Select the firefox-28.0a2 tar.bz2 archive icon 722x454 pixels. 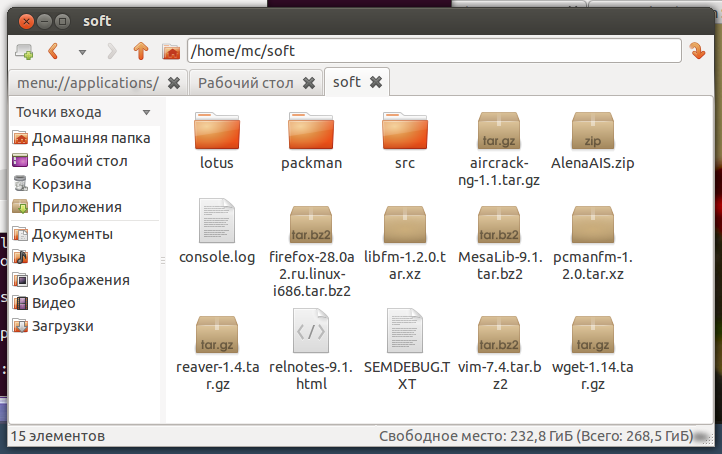click(x=311, y=225)
